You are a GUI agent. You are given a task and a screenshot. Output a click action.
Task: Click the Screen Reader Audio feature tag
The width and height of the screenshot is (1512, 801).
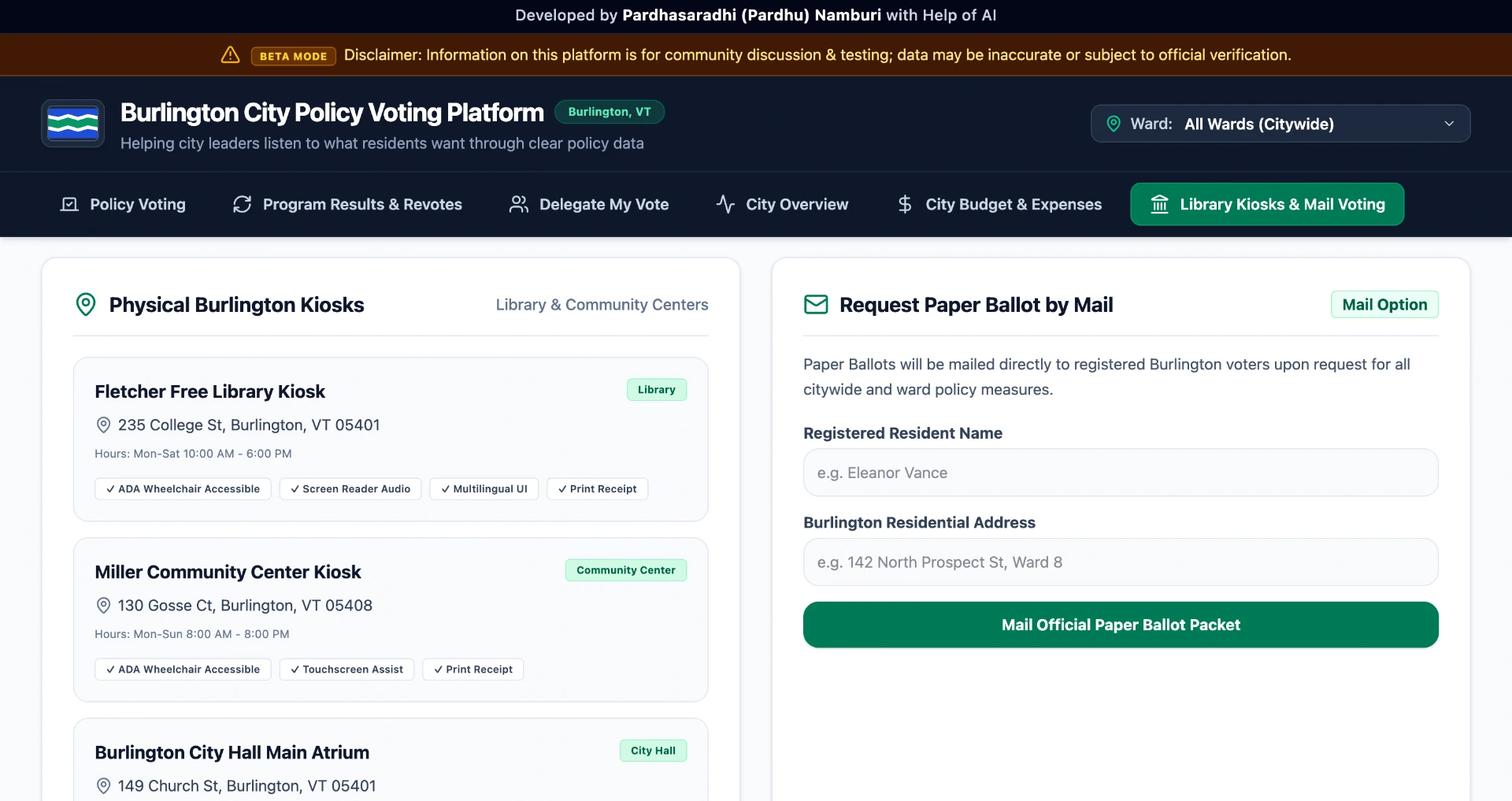tap(350, 489)
